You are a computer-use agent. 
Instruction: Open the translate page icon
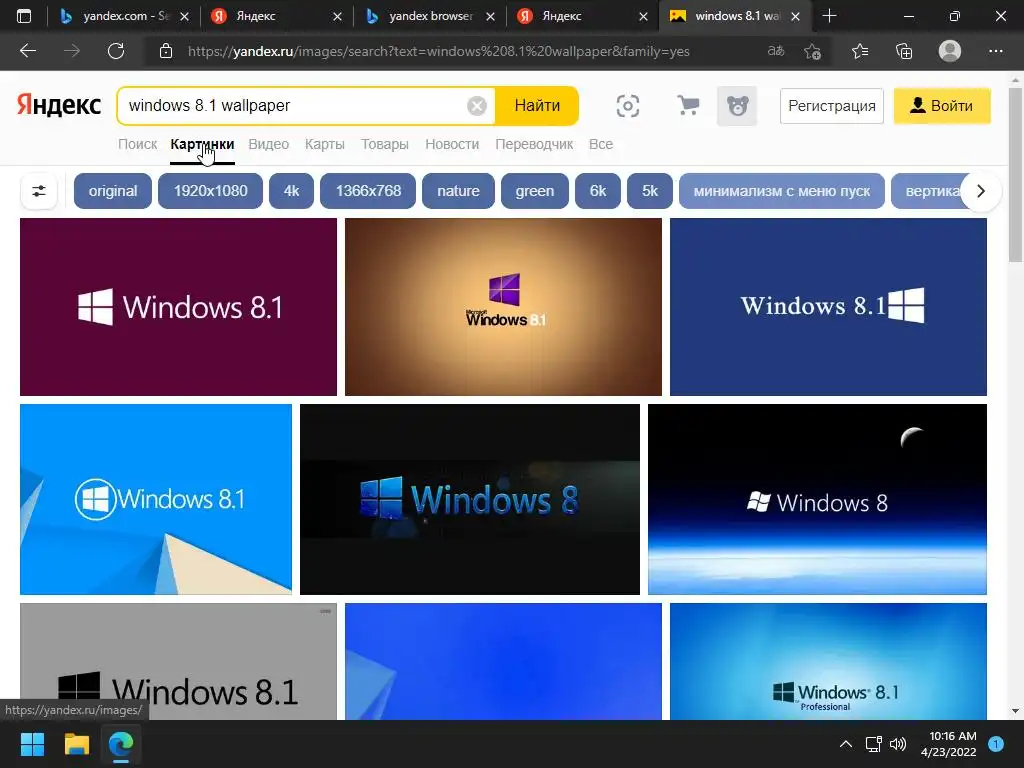pyautogui.click(x=776, y=51)
